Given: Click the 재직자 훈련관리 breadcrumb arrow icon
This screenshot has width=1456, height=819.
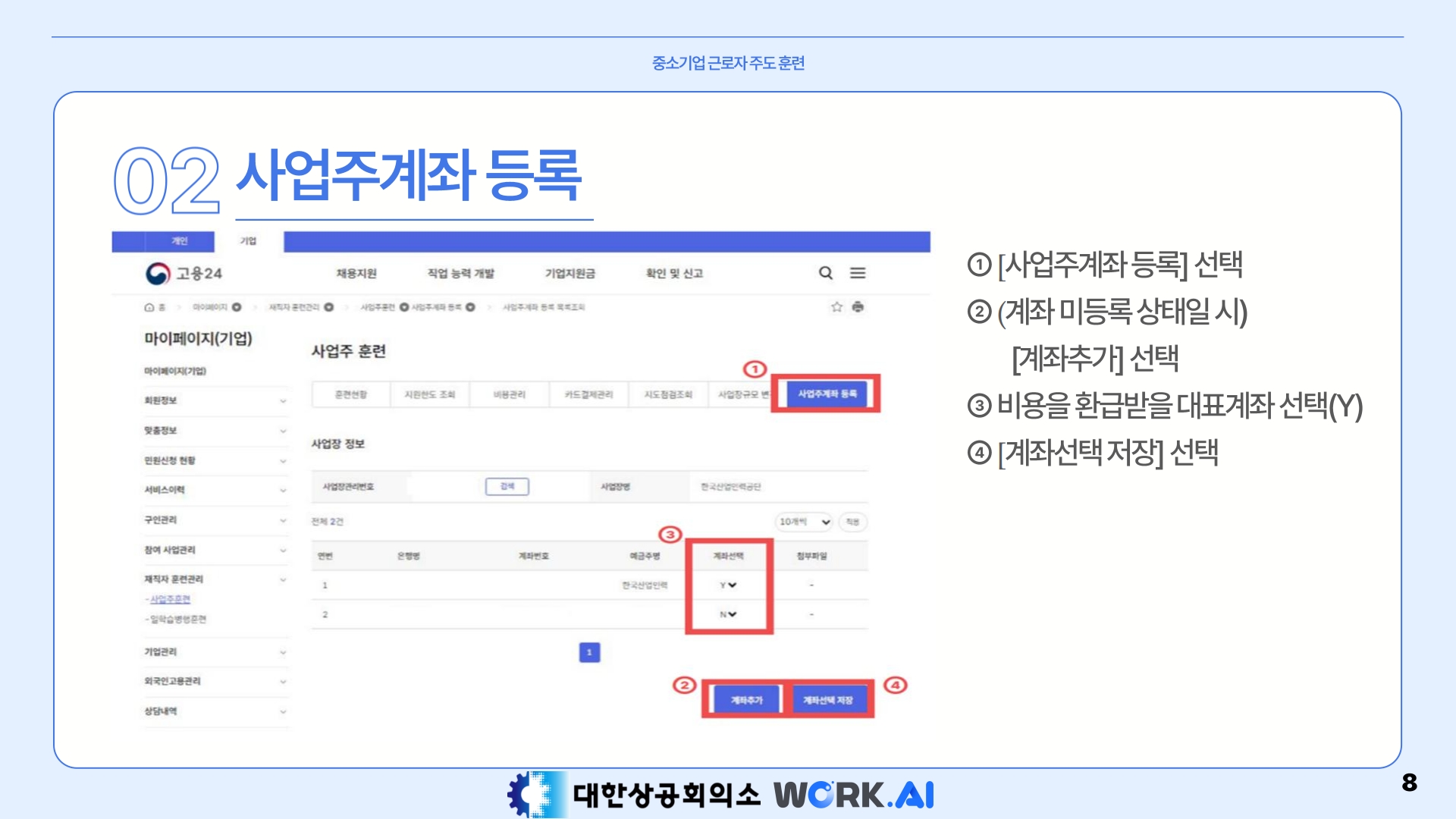Looking at the screenshot, I should (x=328, y=307).
